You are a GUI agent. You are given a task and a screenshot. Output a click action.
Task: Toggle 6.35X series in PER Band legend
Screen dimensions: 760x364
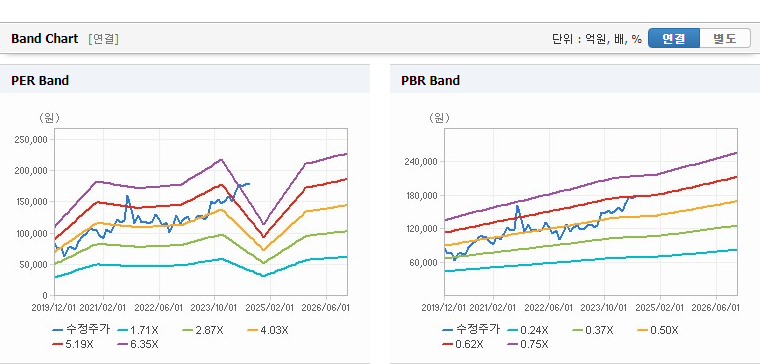click(138, 345)
